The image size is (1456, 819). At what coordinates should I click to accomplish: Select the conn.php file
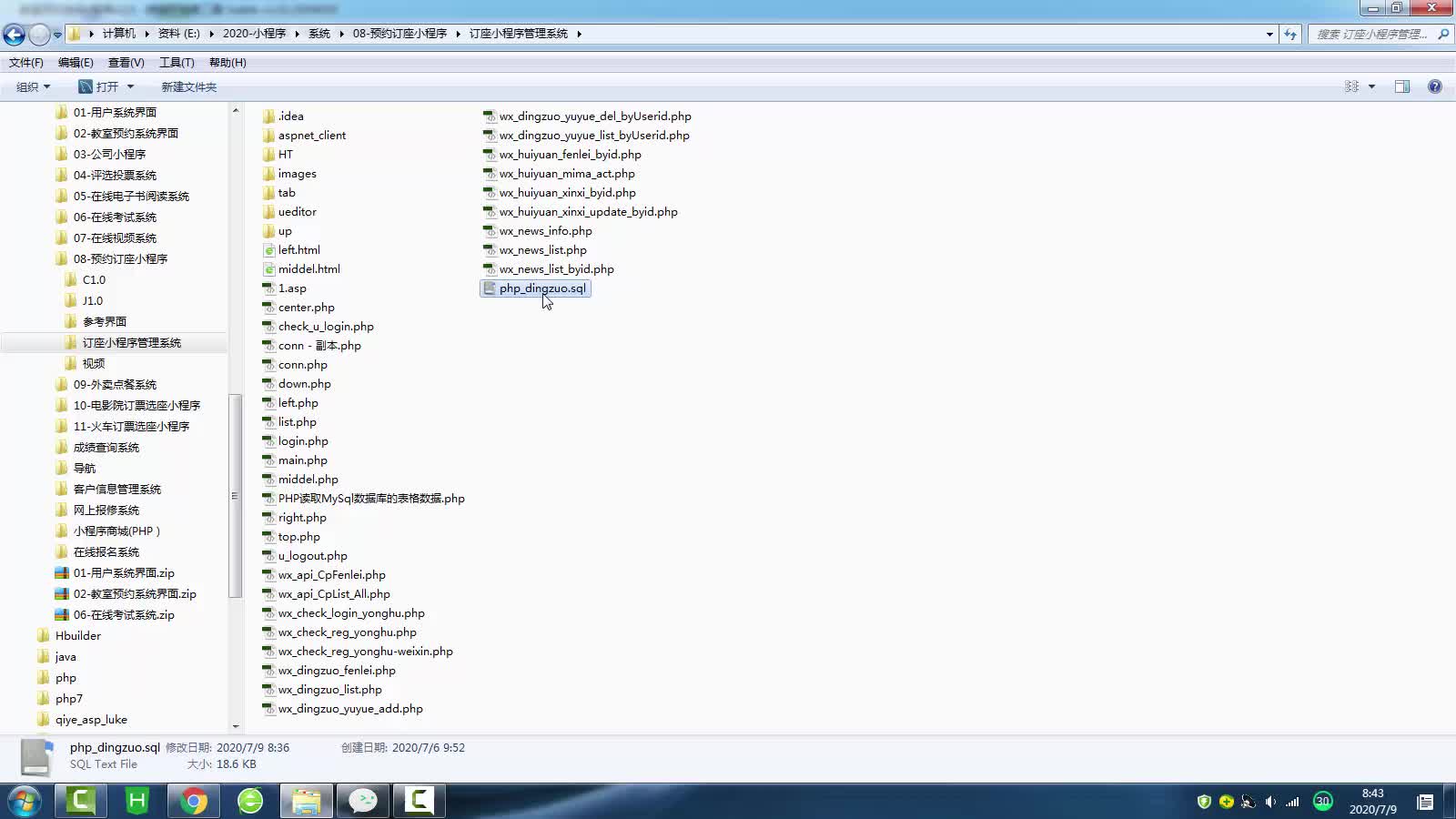point(302,365)
